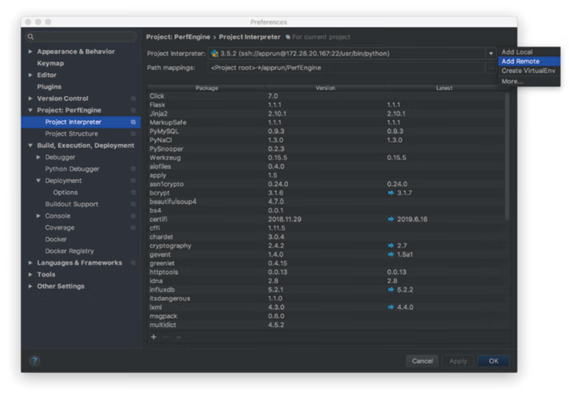Click the project-level icon beside Version Control
Viewport: 569px width, 396px height.
(133, 99)
